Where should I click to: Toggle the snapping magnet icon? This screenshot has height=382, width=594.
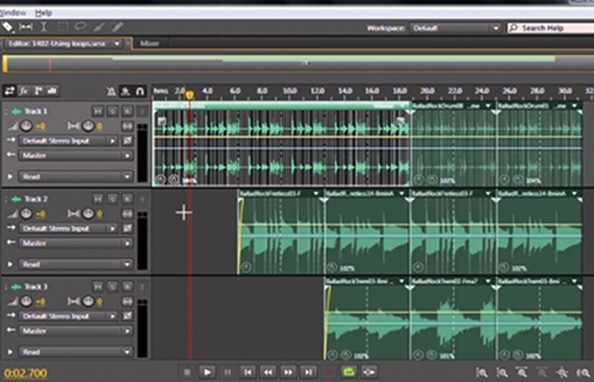point(140,91)
